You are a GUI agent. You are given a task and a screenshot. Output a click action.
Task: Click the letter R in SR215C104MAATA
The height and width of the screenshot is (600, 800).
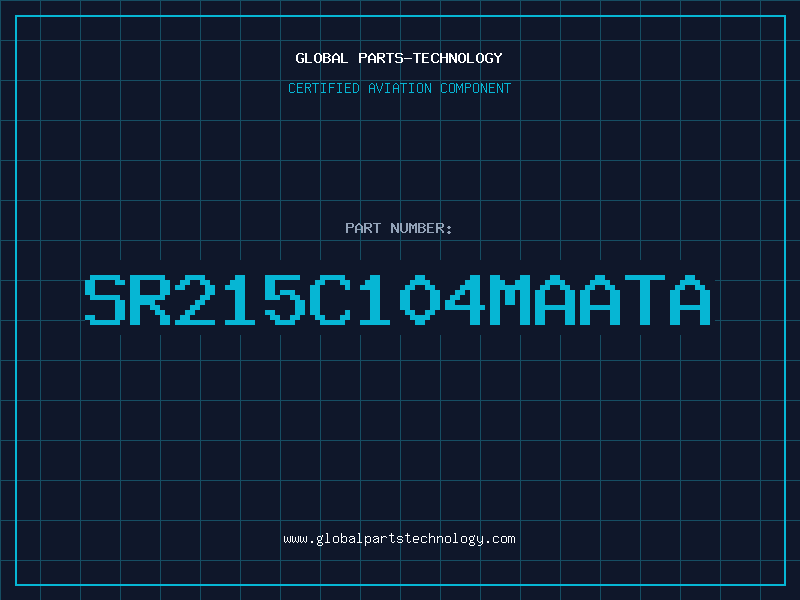click(150, 300)
